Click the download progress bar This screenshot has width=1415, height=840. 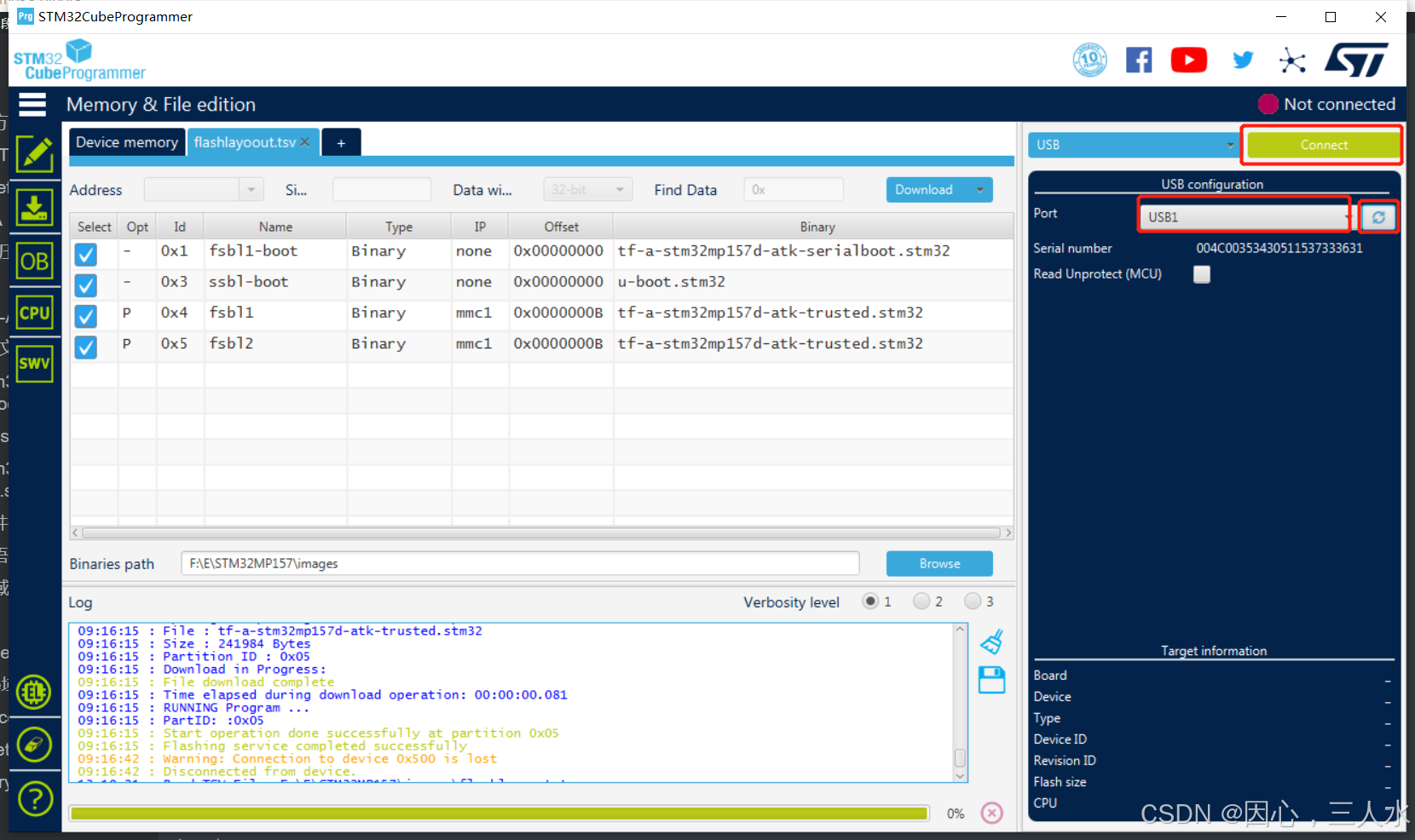(500, 814)
